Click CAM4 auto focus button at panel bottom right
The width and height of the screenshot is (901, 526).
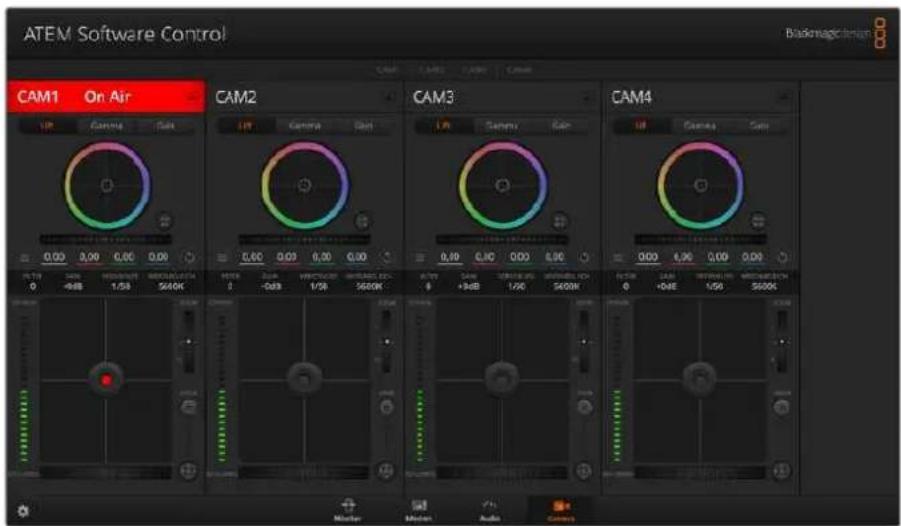click(x=781, y=471)
